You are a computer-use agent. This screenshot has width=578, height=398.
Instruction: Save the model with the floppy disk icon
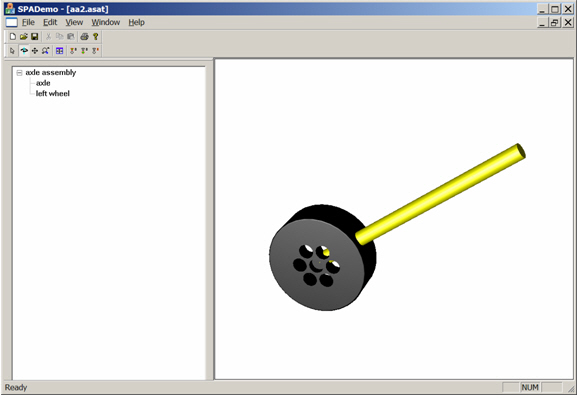34,36
